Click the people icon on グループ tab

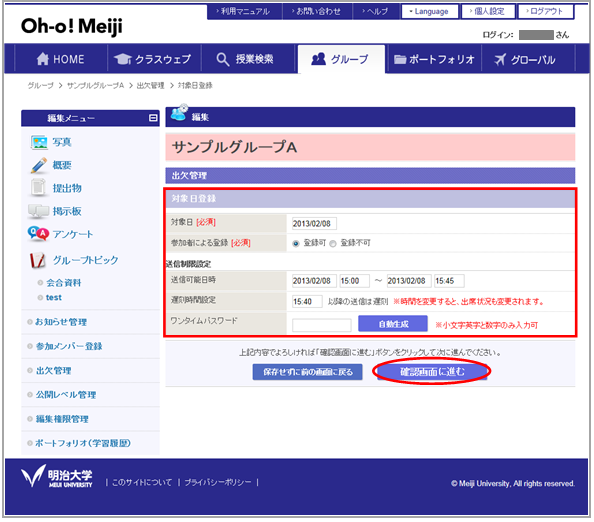318,59
